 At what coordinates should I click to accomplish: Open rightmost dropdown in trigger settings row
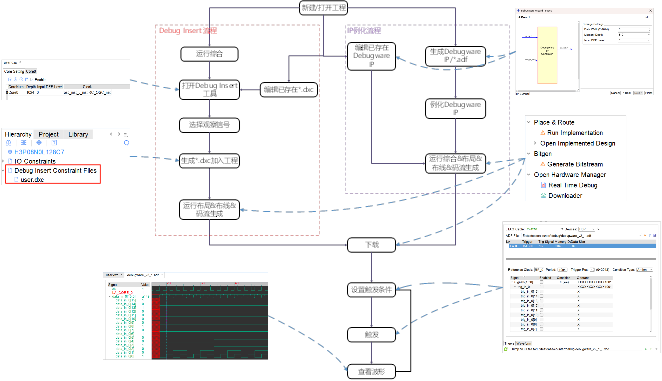pos(644,269)
